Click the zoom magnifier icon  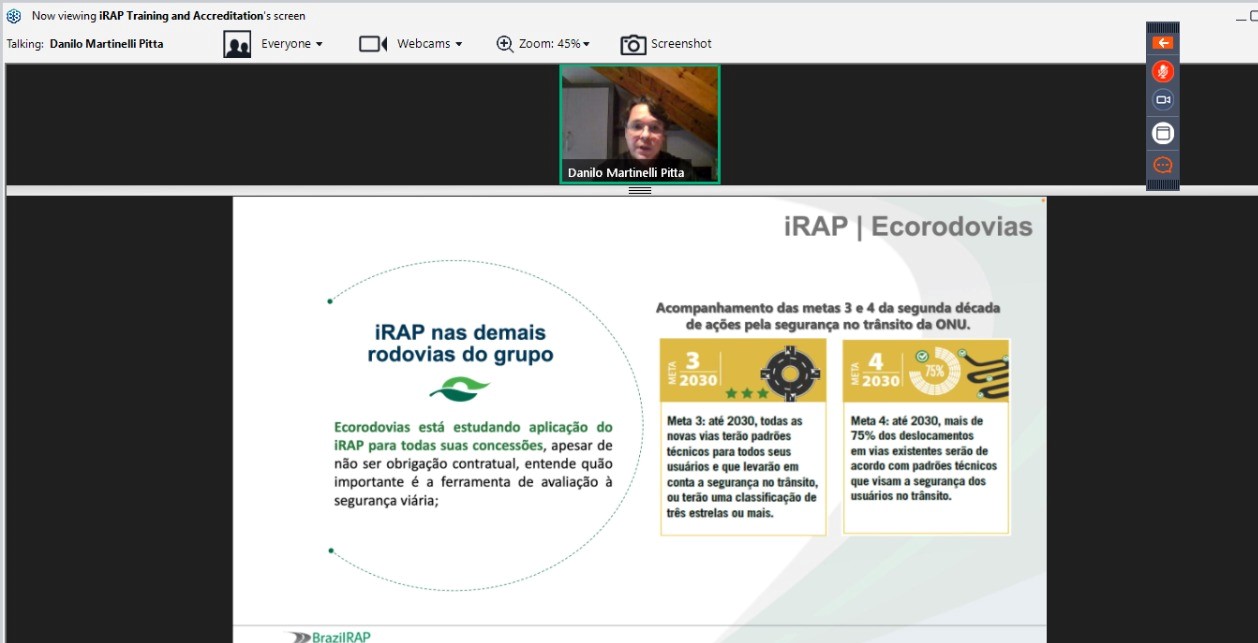point(504,44)
